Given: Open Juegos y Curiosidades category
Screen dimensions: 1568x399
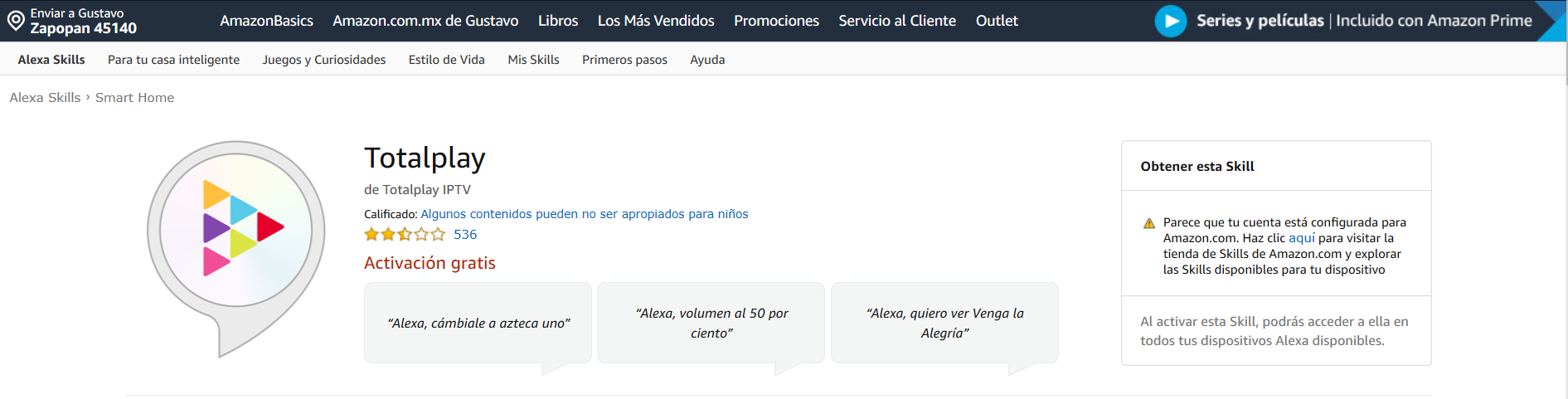Looking at the screenshot, I should point(323,60).
